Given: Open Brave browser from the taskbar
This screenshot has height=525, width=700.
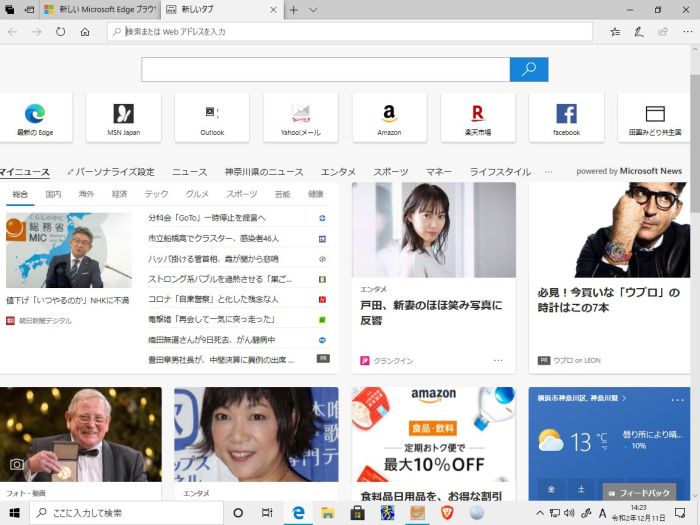Looking at the screenshot, I should (x=447, y=513).
